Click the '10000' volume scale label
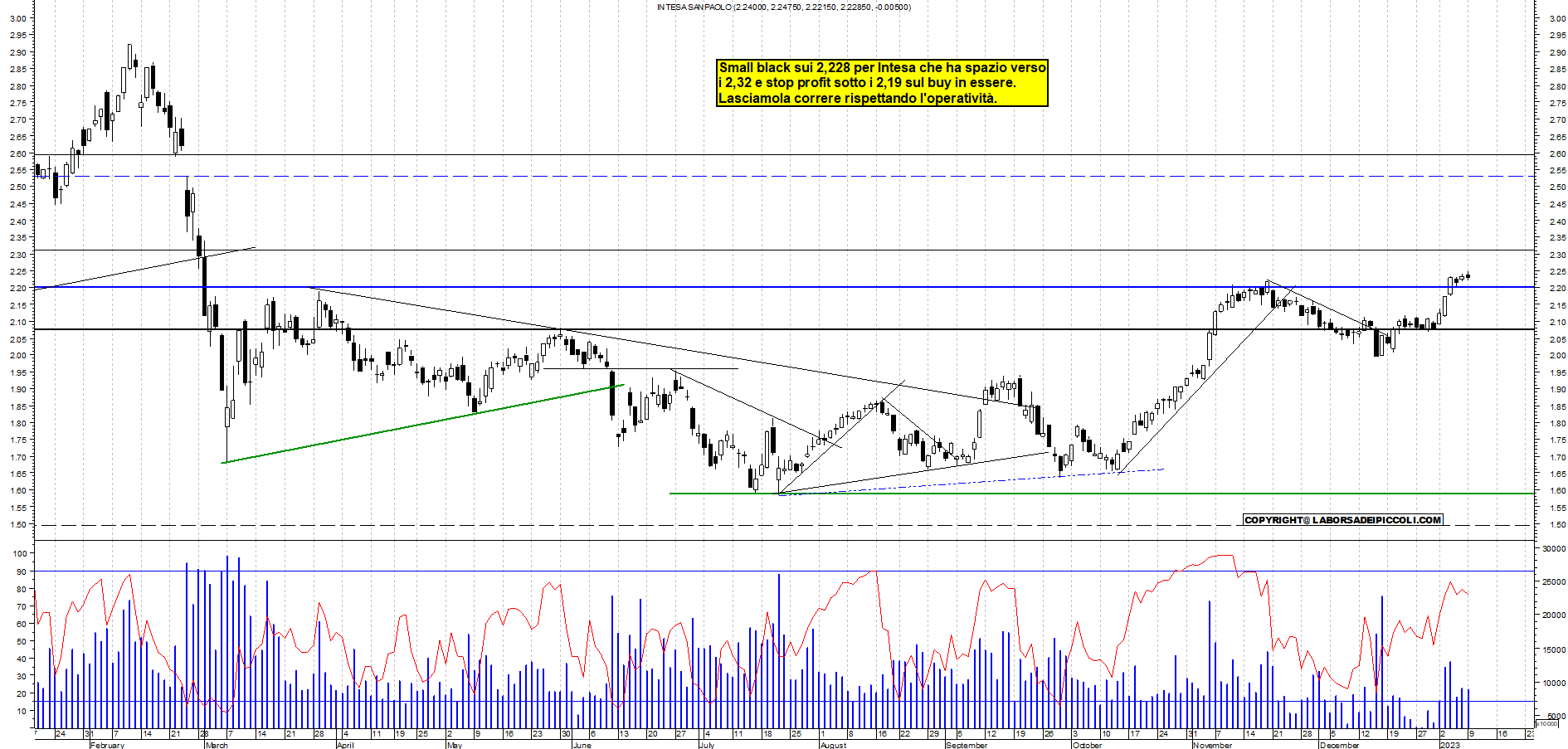Viewport: 1568px width, 749px height. pyautogui.click(x=1554, y=683)
